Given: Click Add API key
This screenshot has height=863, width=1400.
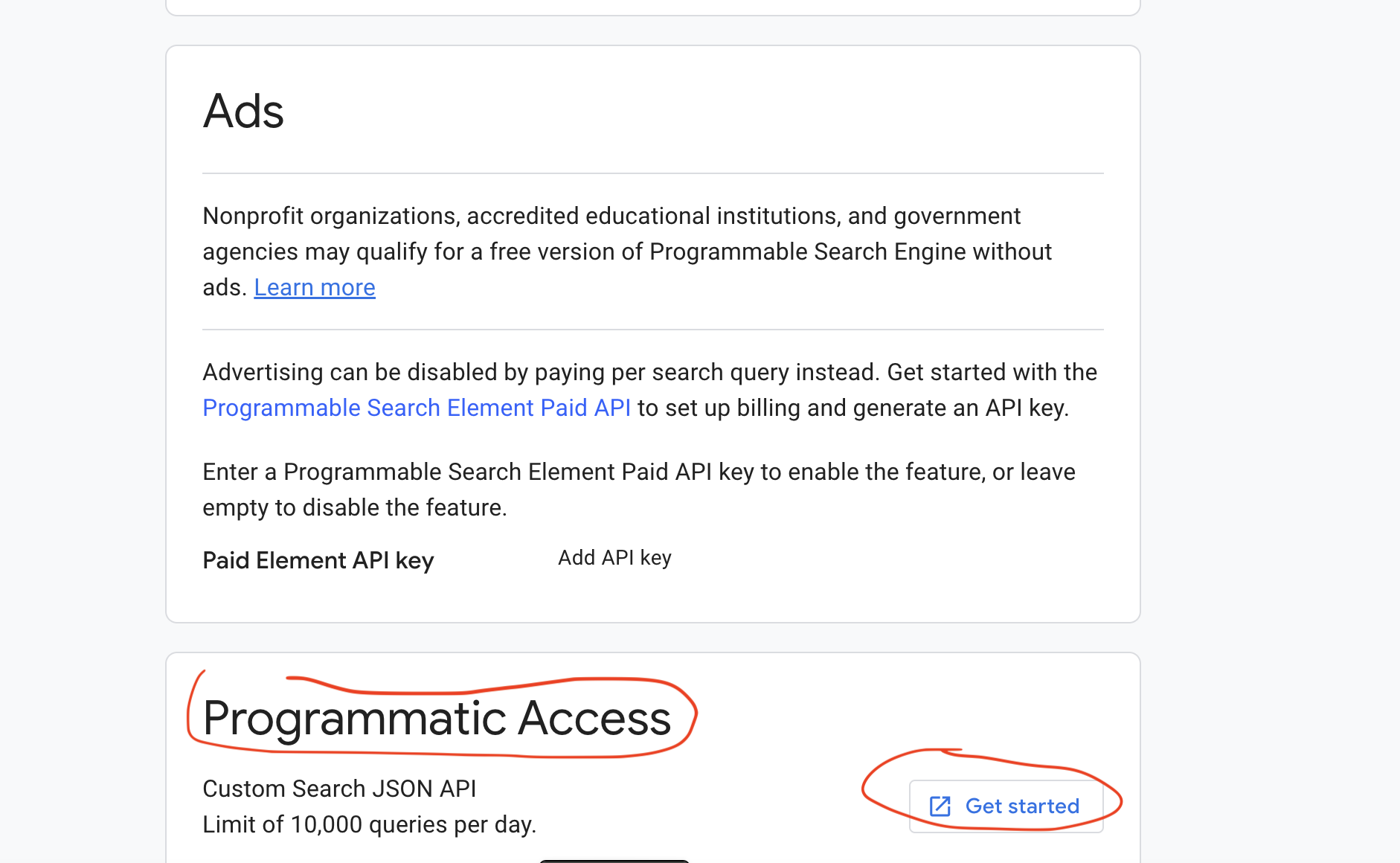Looking at the screenshot, I should pyautogui.click(x=614, y=557).
